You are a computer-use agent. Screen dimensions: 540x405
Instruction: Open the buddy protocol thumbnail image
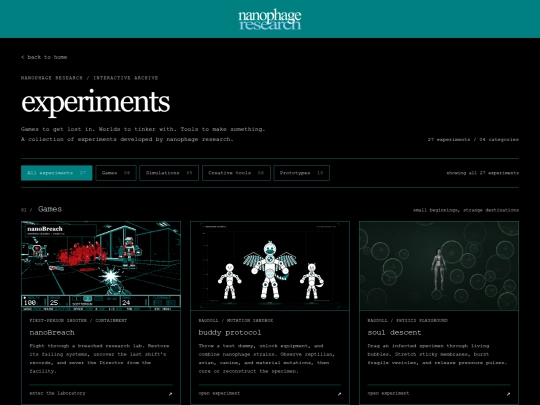(x=270, y=266)
